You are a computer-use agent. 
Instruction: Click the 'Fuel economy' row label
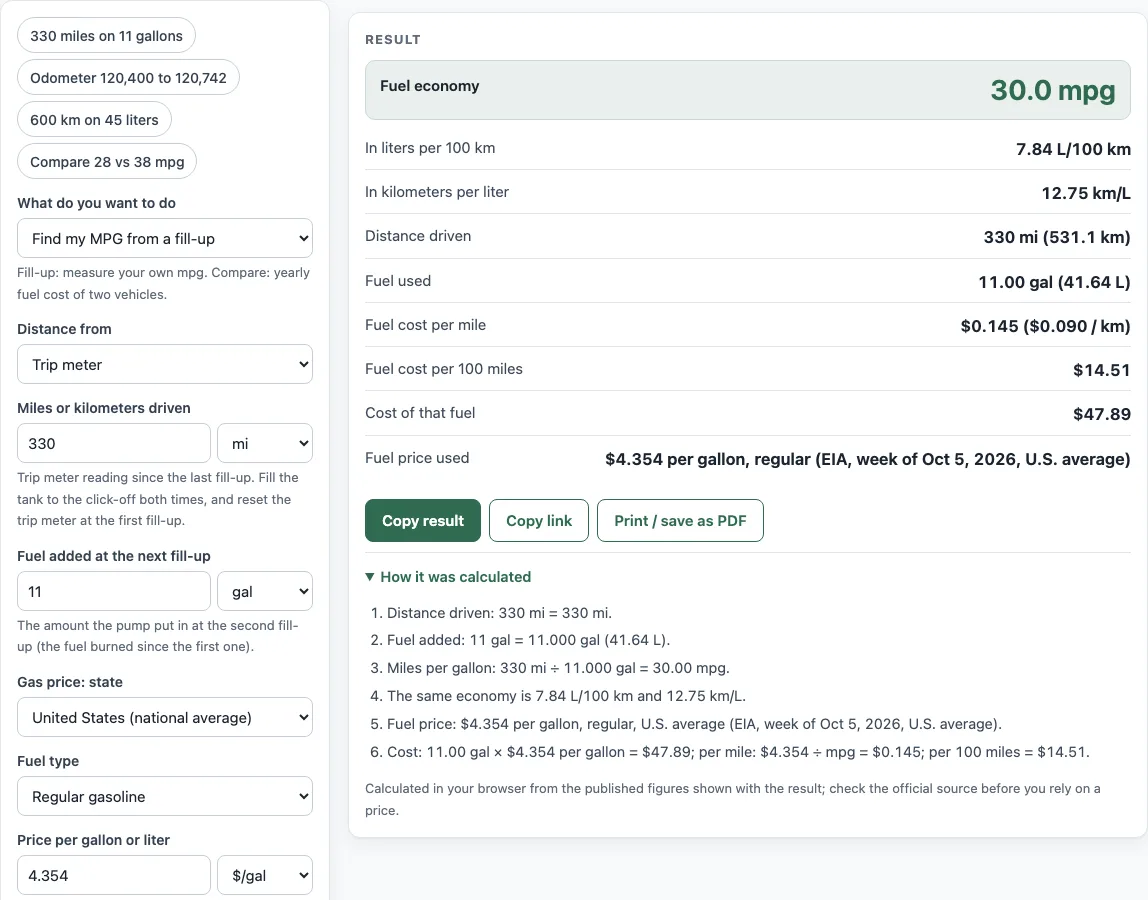[x=430, y=86]
